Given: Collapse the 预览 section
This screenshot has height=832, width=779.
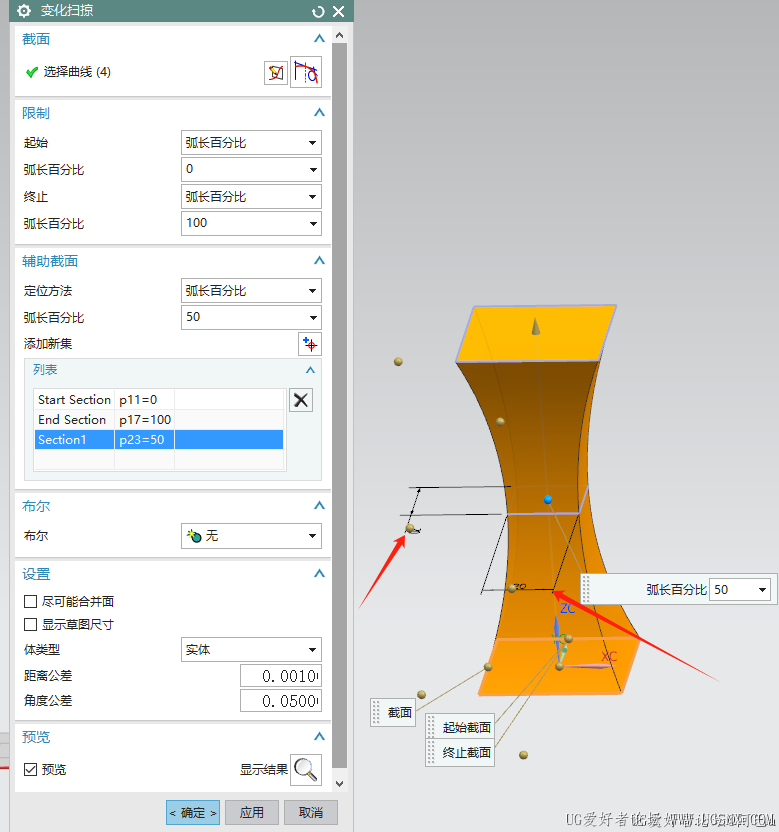Looking at the screenshot, I should tap(319, 736).
